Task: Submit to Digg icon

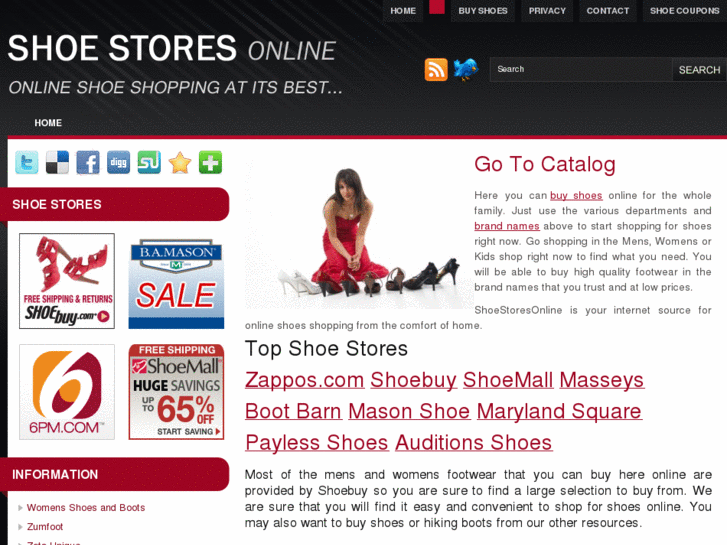Action: [119, 162]
